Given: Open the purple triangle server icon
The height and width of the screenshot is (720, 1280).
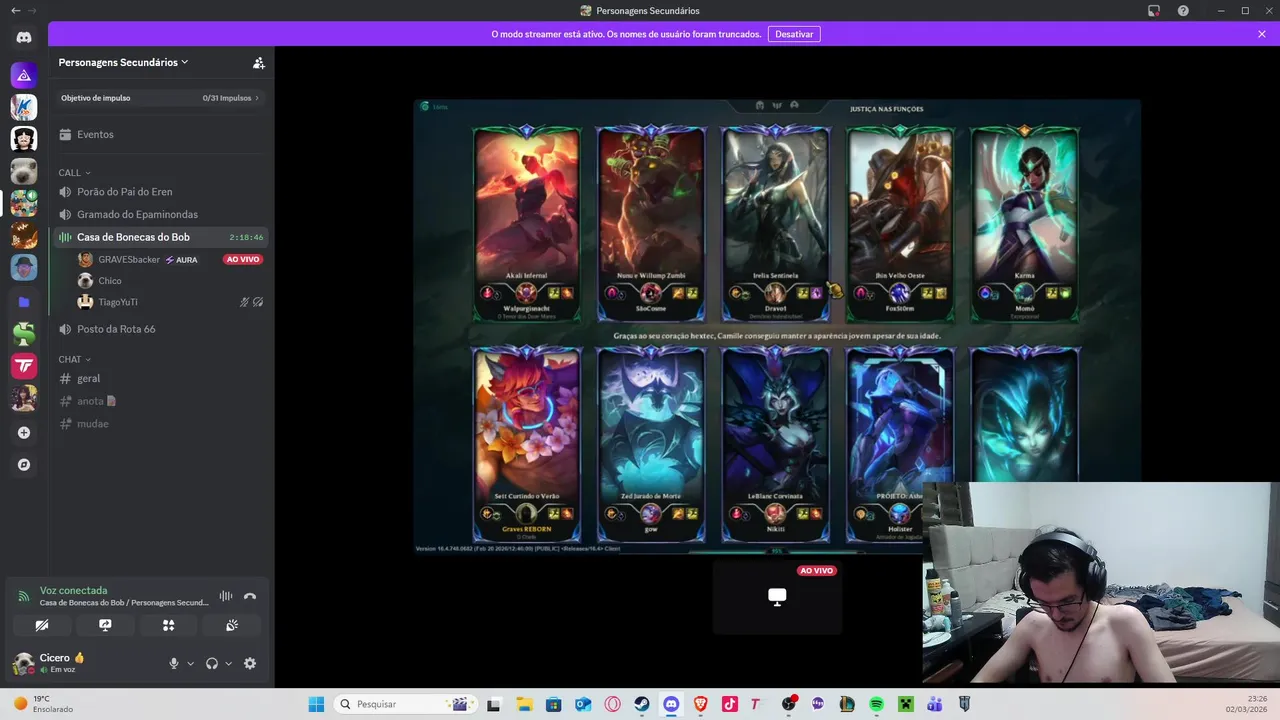Looking at the screenshot, I should pyautogui.click(x=24, y=75).
